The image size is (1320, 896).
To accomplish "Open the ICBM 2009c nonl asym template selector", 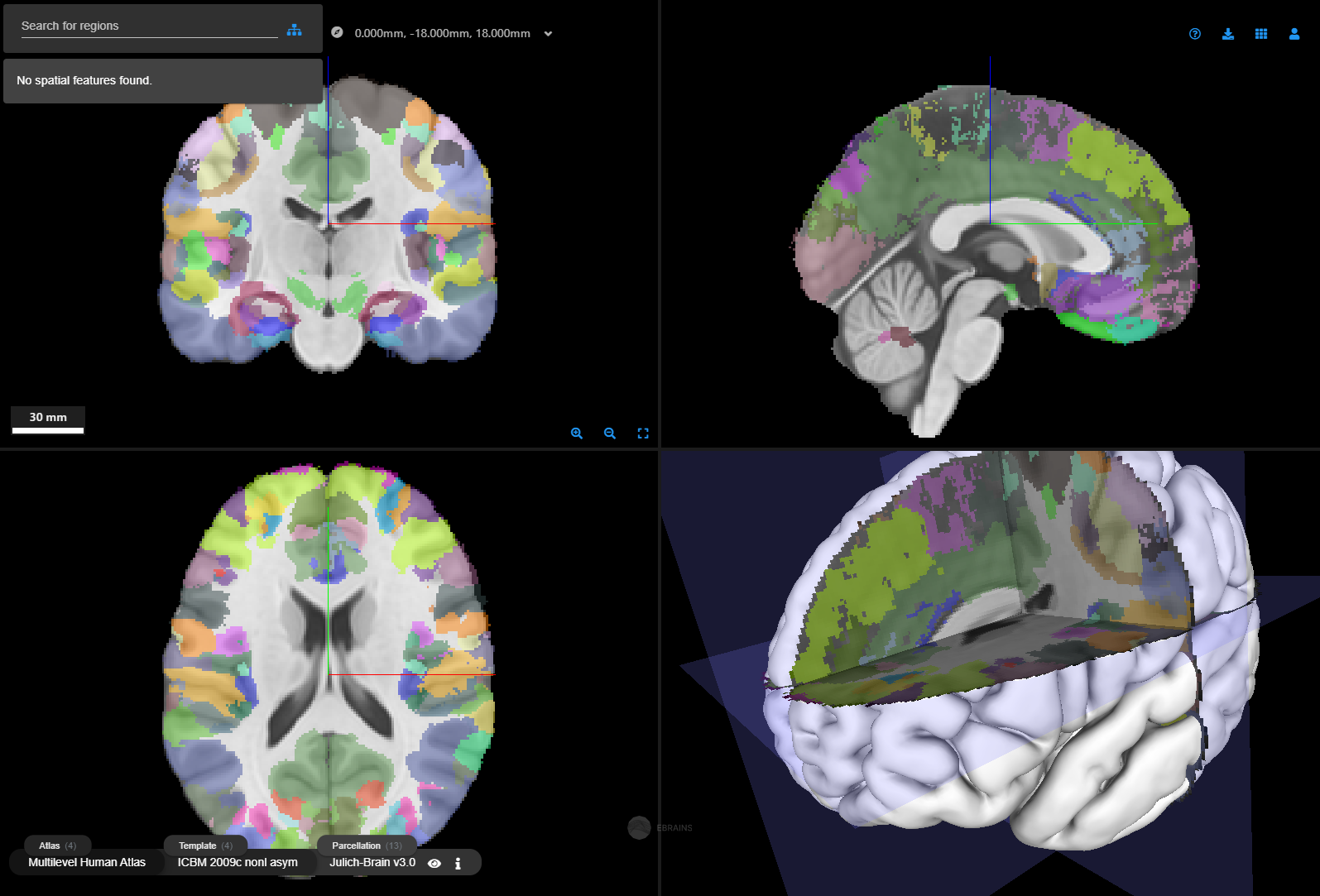I will (x=238, y=862).
